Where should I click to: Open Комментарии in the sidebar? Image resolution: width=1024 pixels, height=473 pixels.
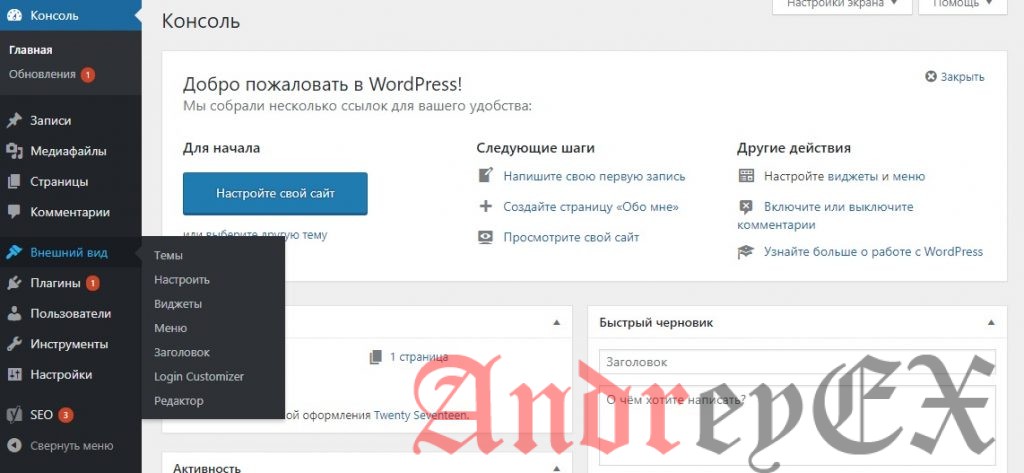click(70, 212)
